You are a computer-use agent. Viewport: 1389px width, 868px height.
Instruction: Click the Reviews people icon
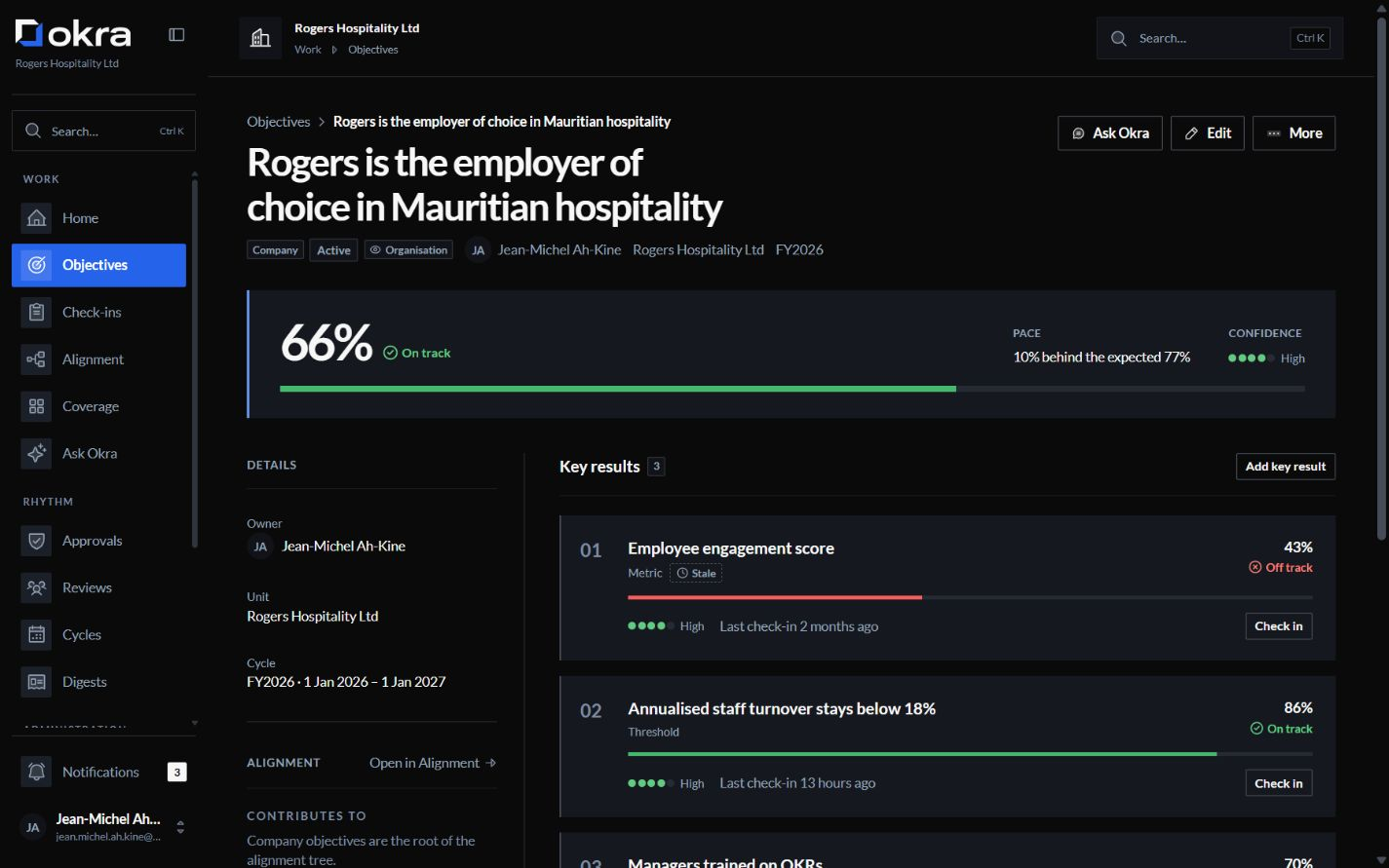pos(36,587)
